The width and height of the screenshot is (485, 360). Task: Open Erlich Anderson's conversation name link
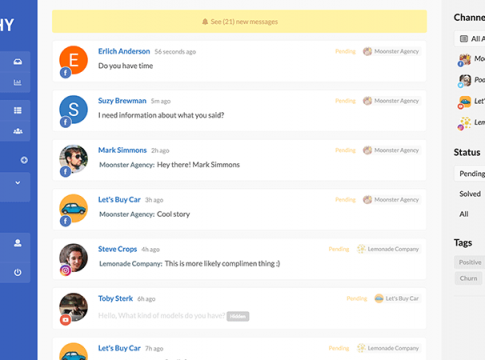tap(124, 51)
